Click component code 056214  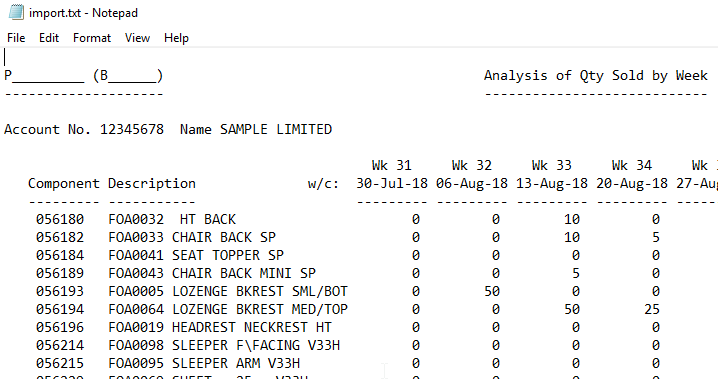(60, 346)
